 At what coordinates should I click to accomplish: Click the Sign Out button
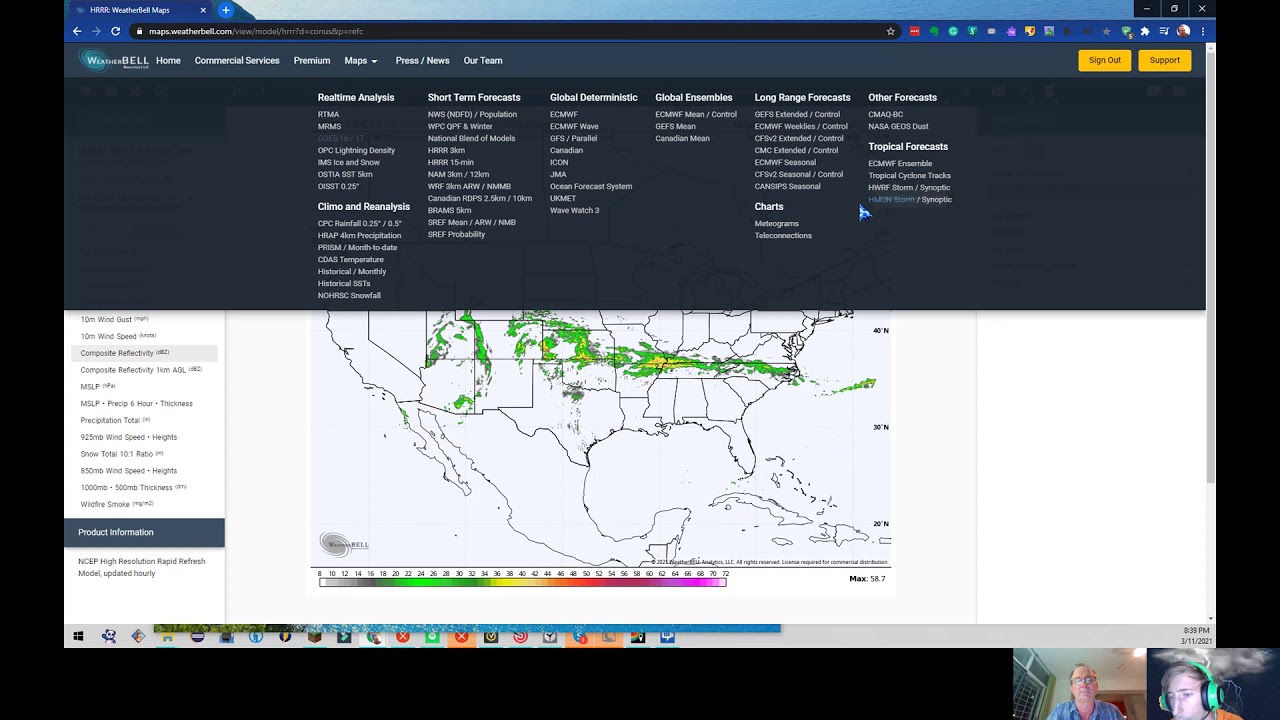pyautogui.click(x=1105, y=60)
